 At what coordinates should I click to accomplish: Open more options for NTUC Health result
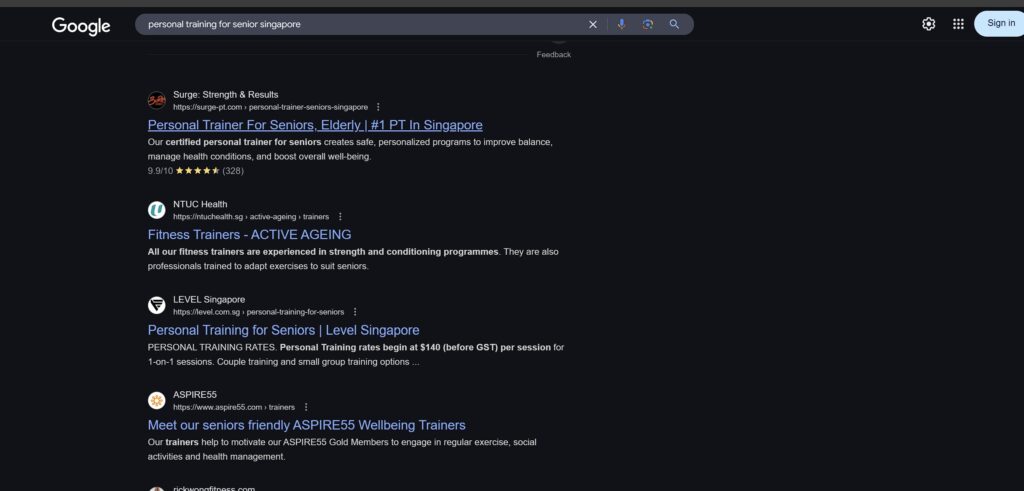pos(340,217)
